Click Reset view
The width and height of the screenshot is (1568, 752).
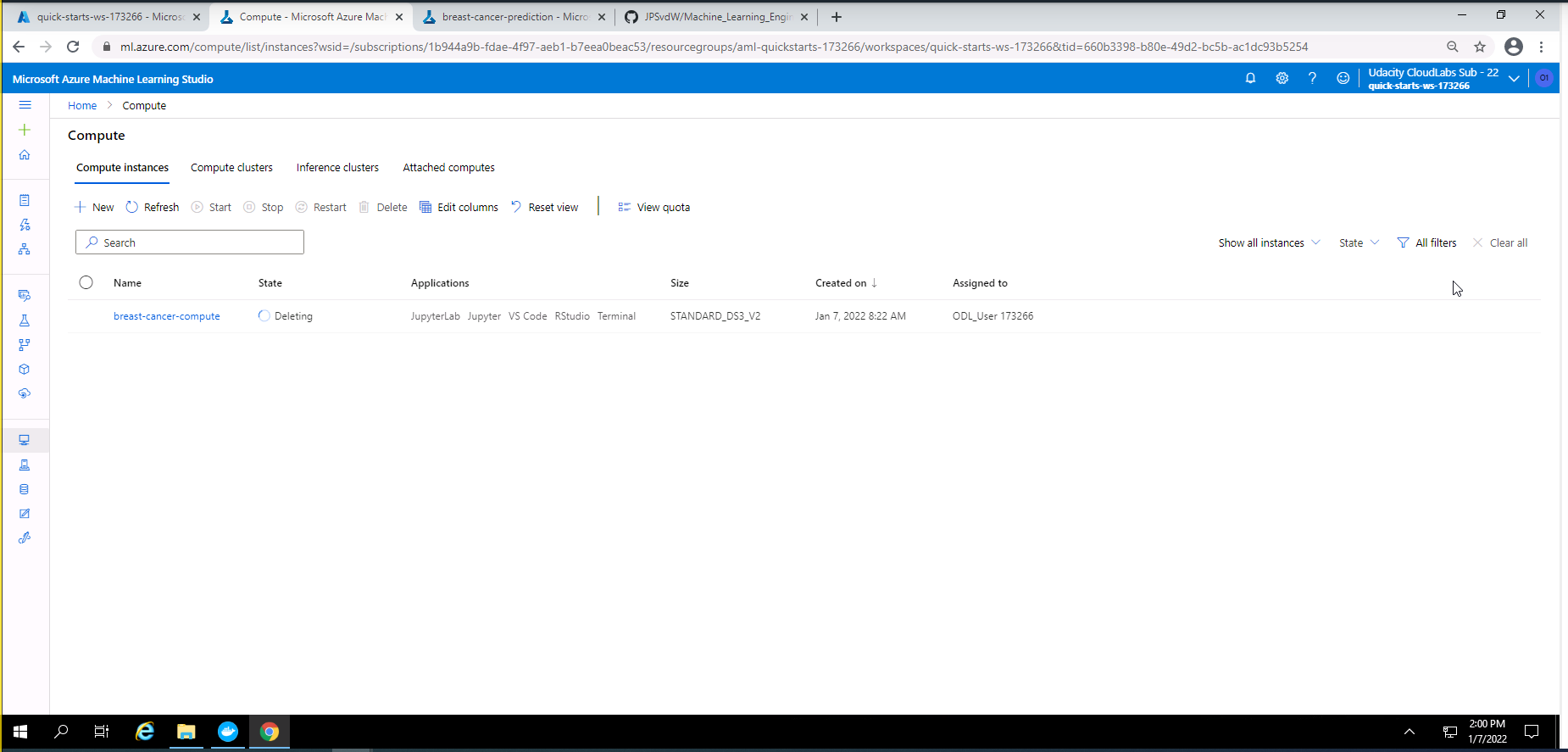click(x=544, y=207)
